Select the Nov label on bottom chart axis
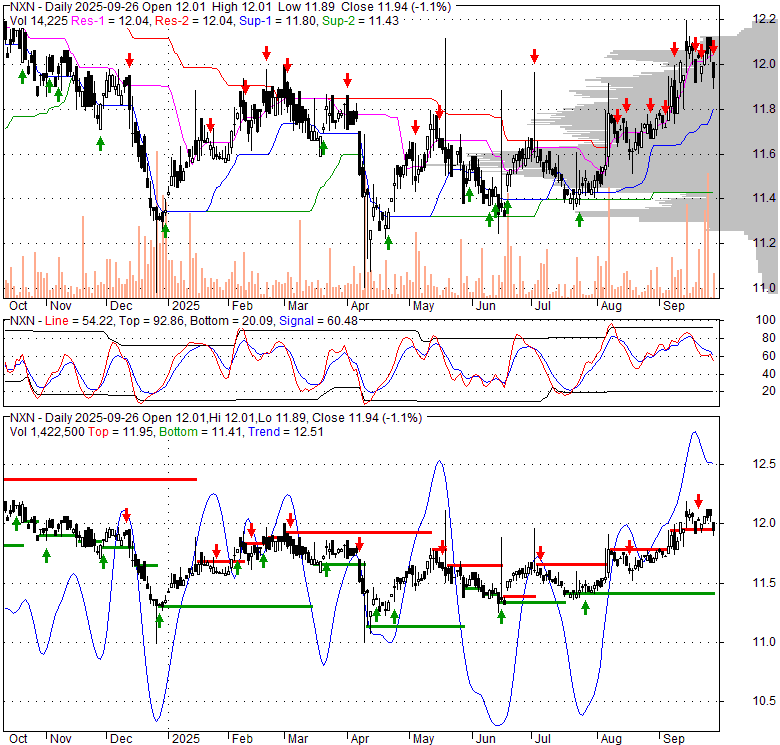The width and height of the screenshot is (780, 745). [x=61, y=739]
